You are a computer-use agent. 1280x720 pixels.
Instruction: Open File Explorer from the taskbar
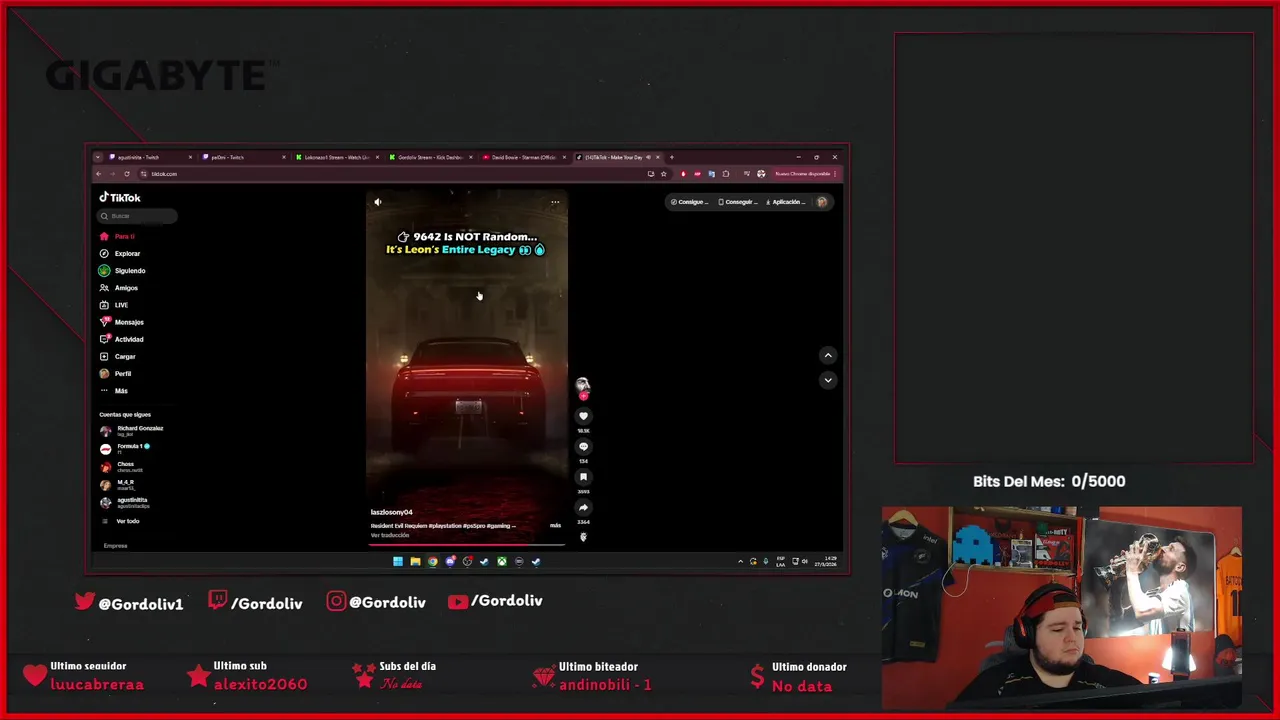(415, 562)
